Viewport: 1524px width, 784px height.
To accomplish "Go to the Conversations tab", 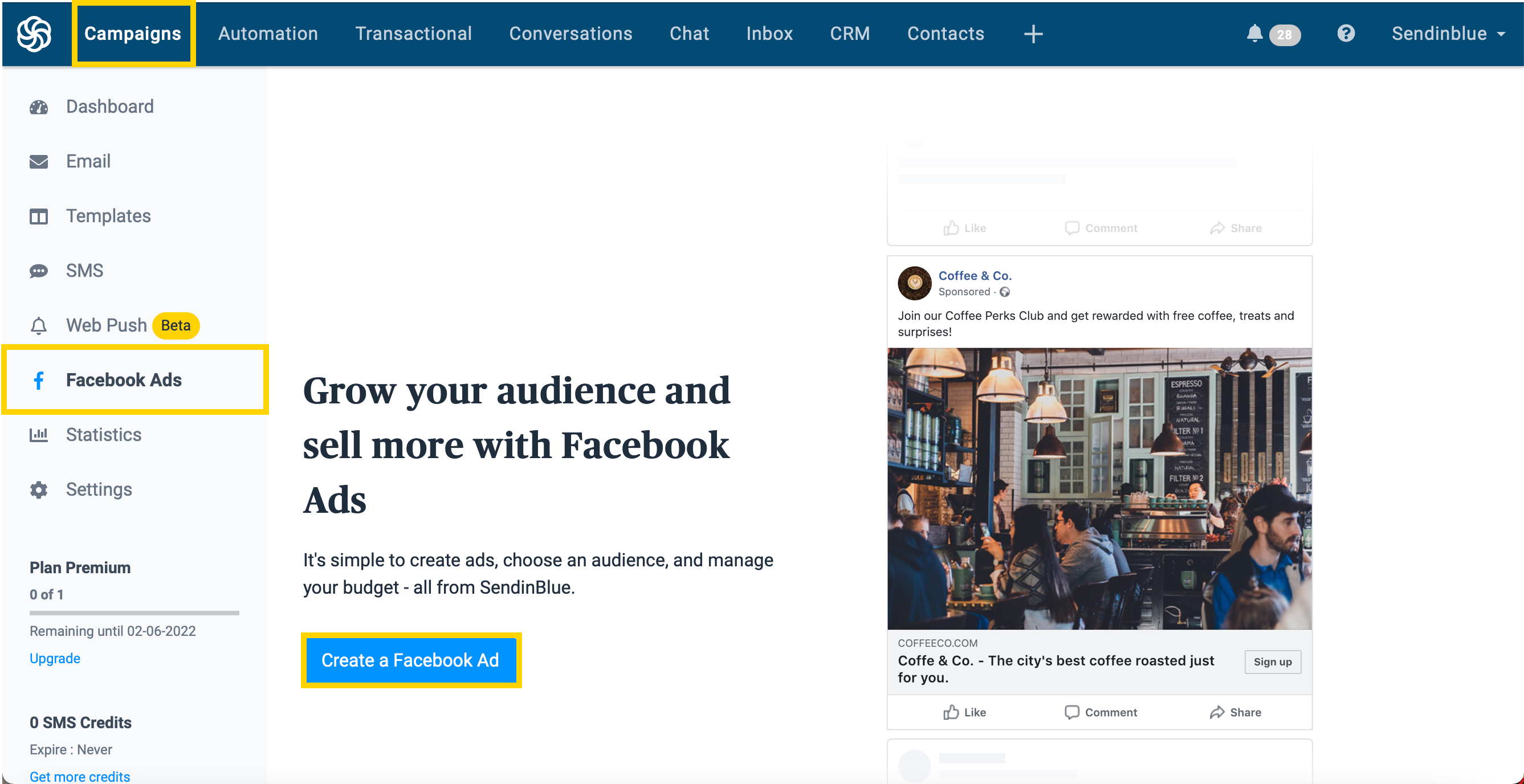I will tap(571, 34).
